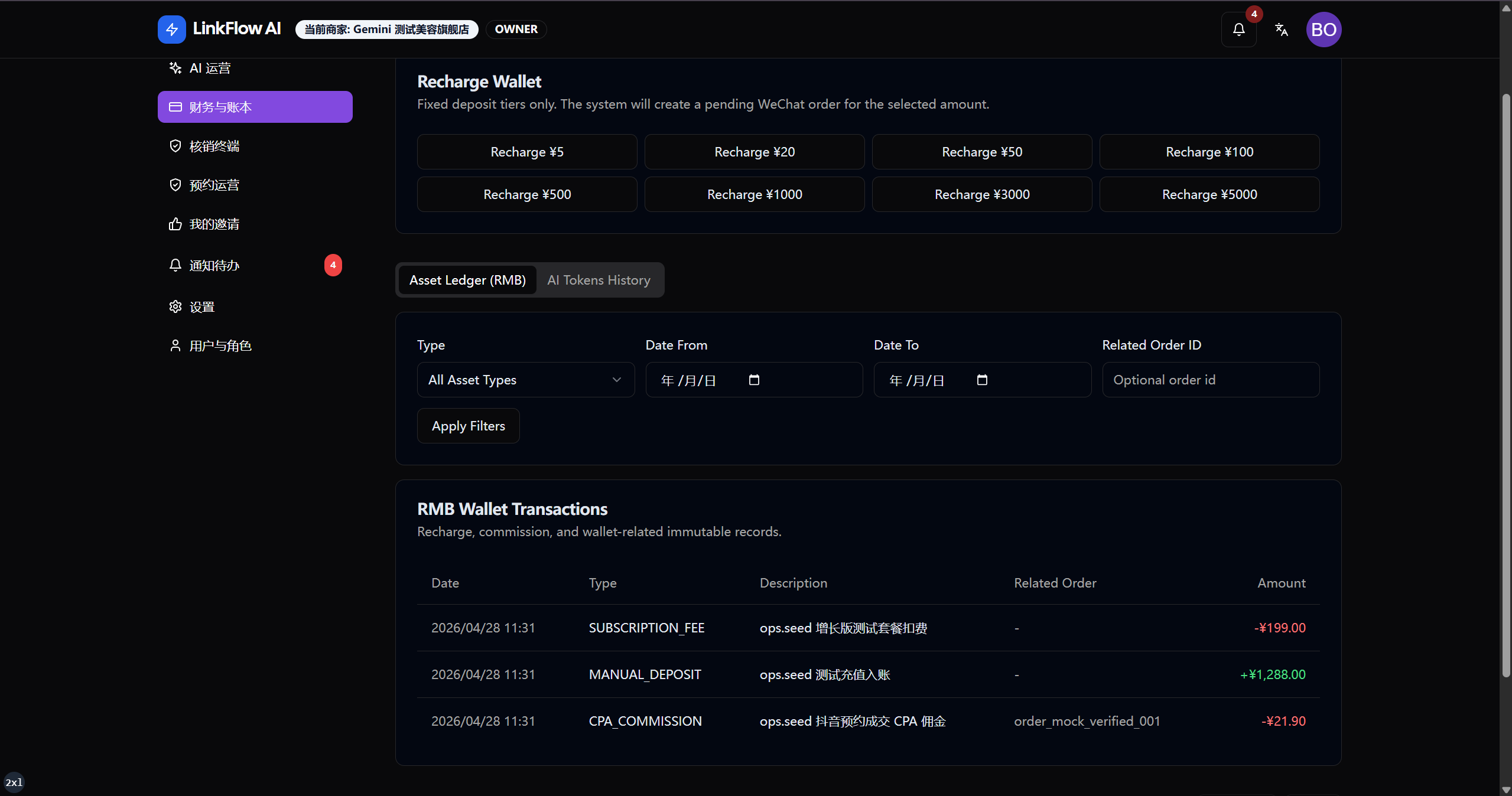
Task: Click the Optional order id input field
Action: [1211, 380]
